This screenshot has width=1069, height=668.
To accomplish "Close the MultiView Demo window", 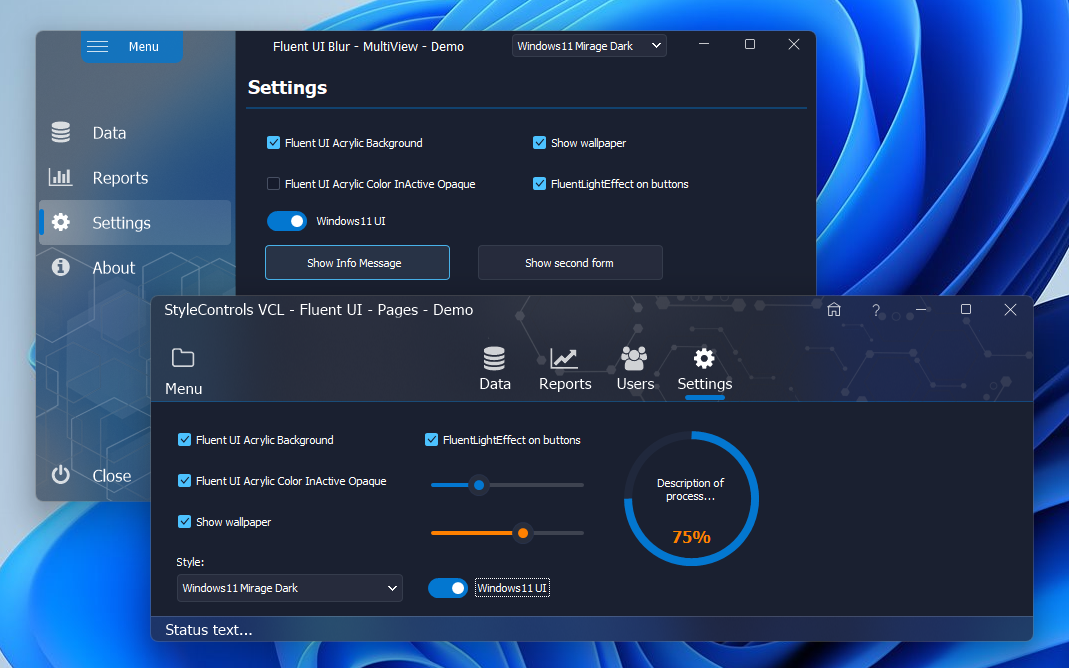I will click(794, 44).
